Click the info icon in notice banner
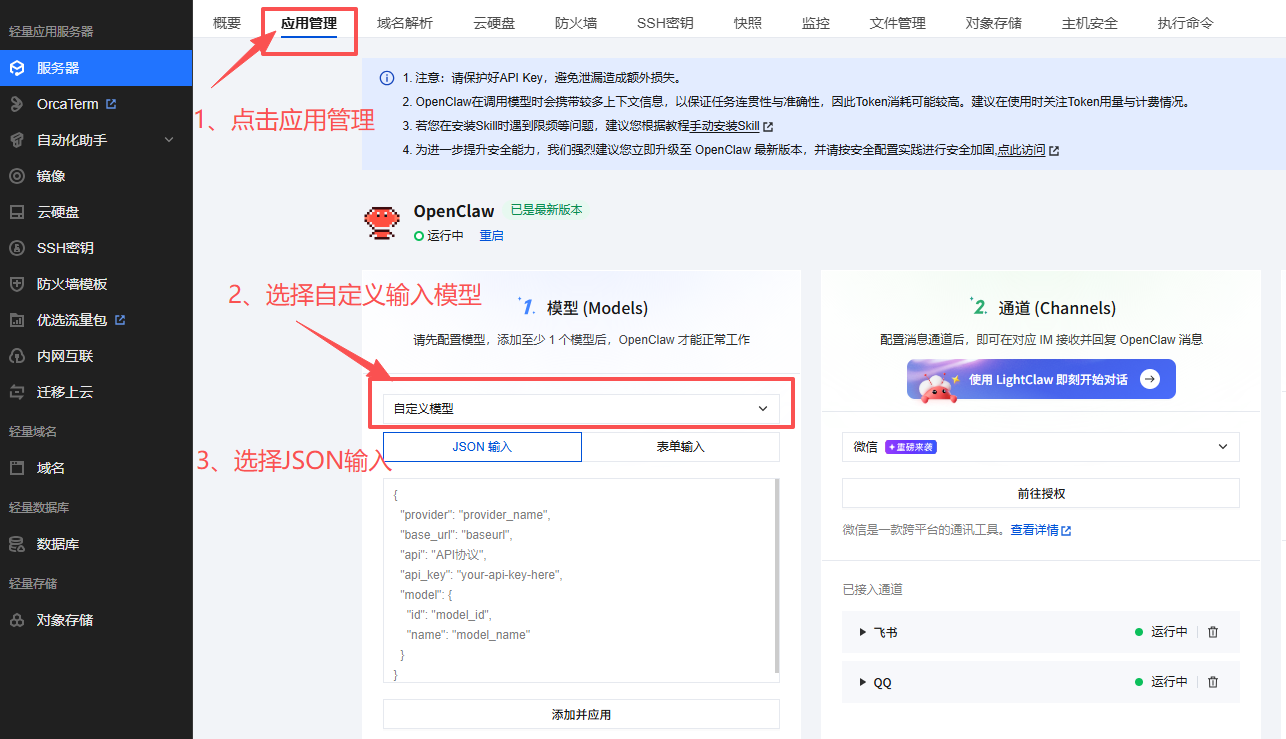 click(387, 78)
